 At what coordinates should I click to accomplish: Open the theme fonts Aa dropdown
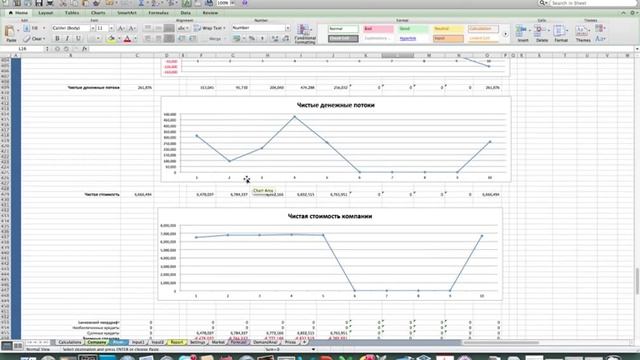pyautogui.click(x=600, y=39)
